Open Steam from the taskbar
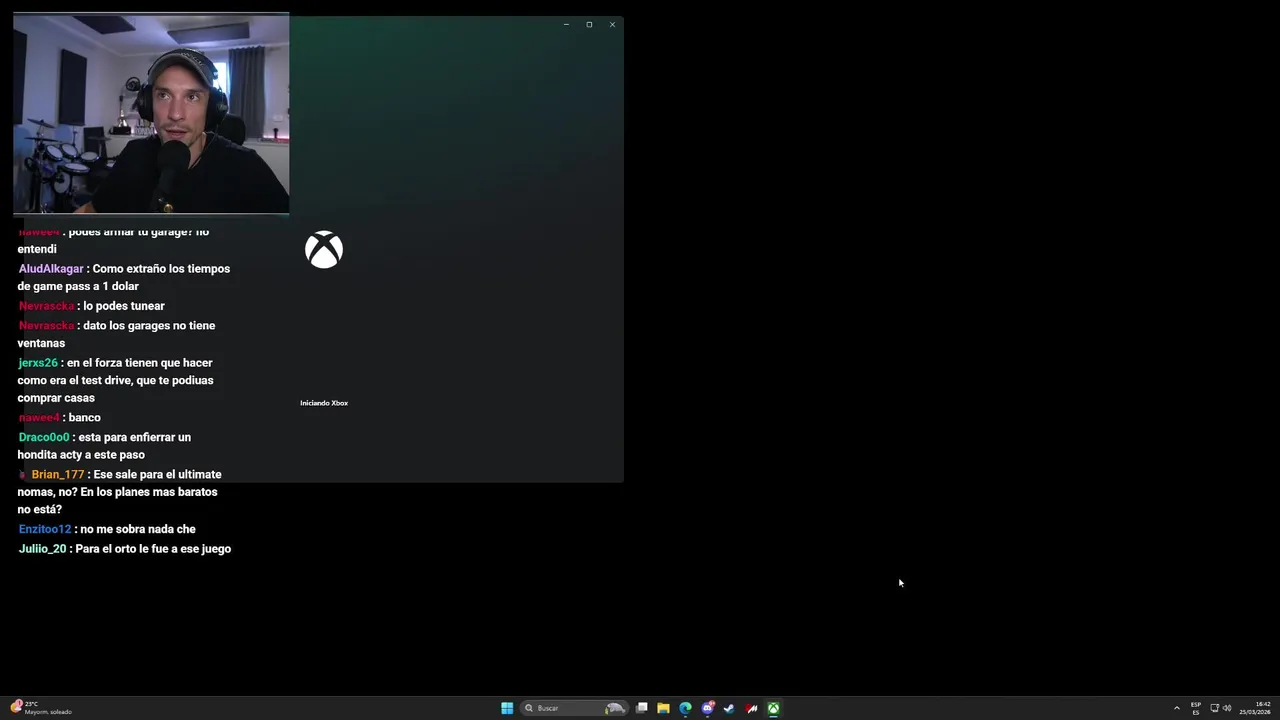Image resolution: width=1280 pixels, height=720 pixels. 729,708
